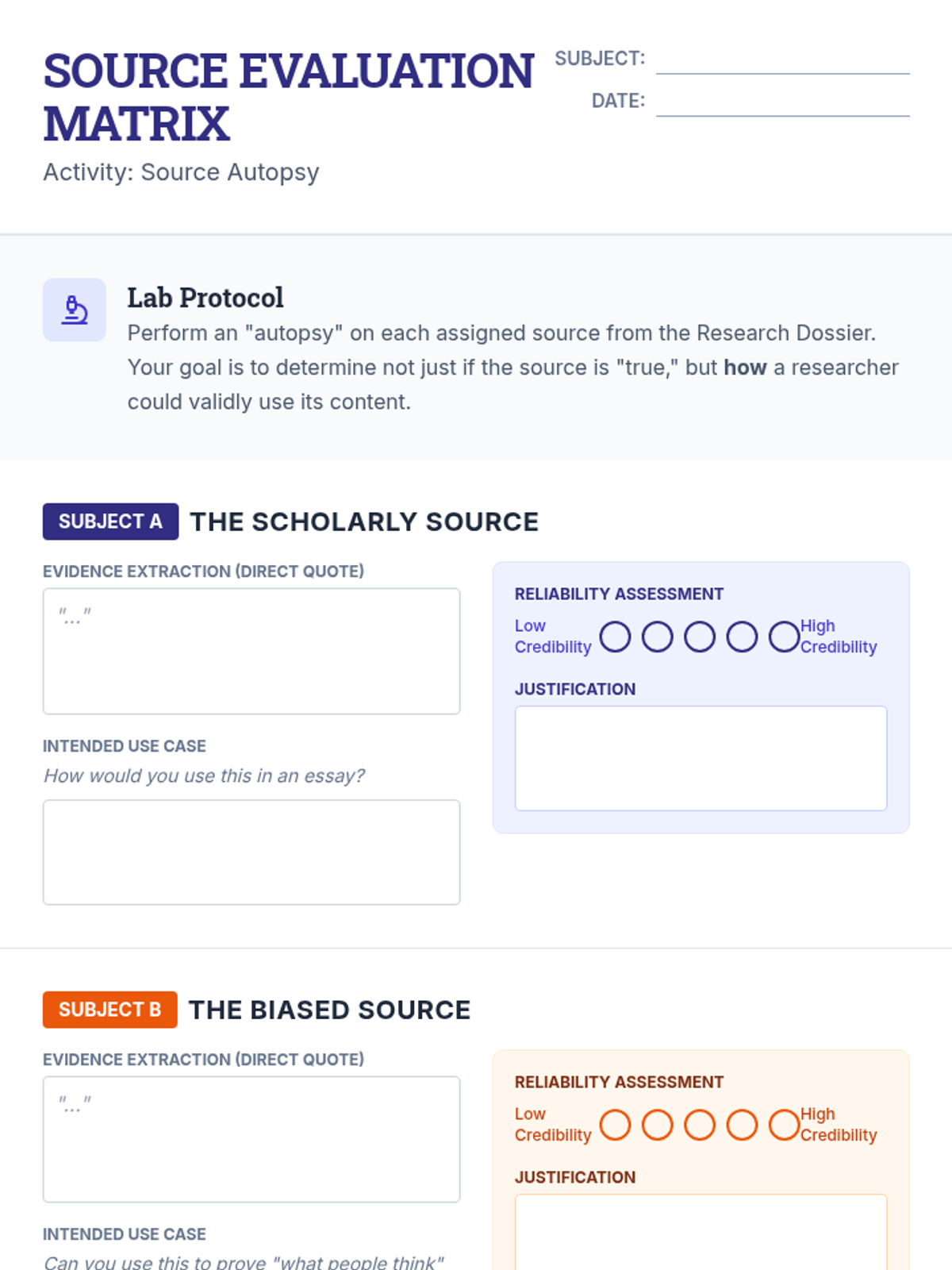
Task: Click Subject B evidence extraction quote box
Action: pos(251,1139)
